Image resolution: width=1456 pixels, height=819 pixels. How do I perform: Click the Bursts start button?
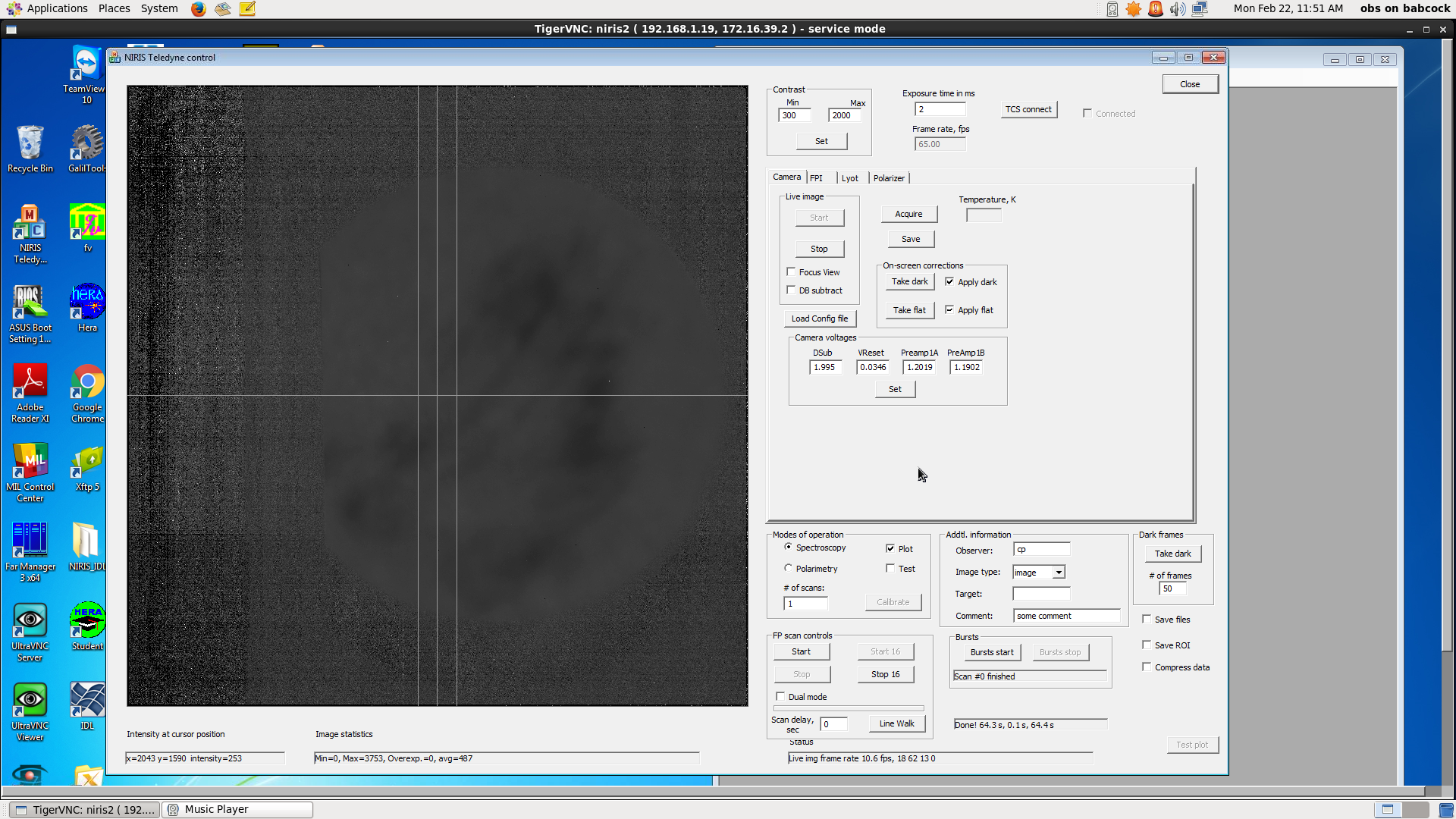pos(992,652)
